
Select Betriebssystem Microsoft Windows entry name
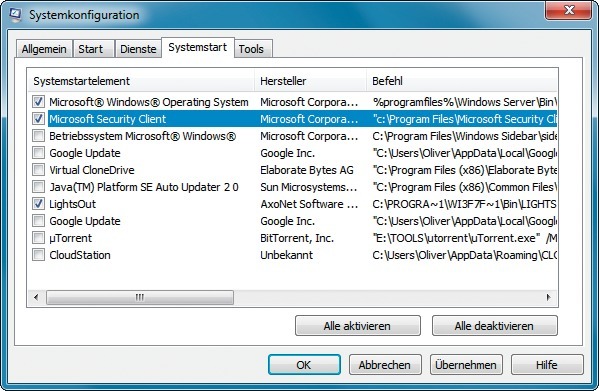[142, 136]
